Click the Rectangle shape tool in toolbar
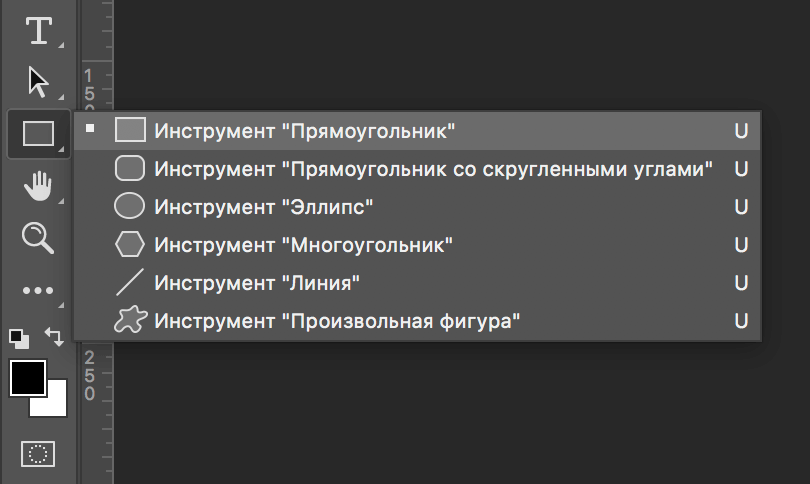Image resolution: width=810 pixels, height=484 pixels. (38, 133)
